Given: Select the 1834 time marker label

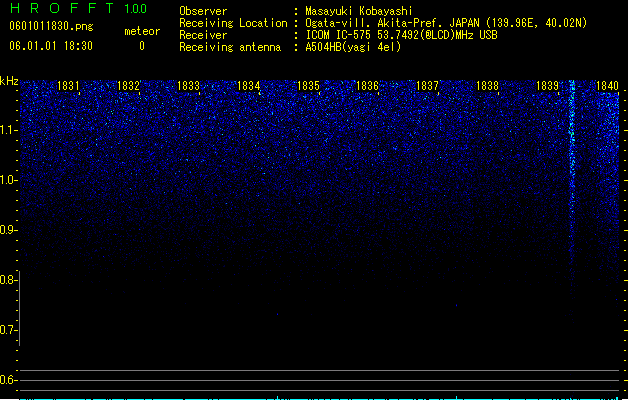Looking at the screenshot, I should click(248, 86).
